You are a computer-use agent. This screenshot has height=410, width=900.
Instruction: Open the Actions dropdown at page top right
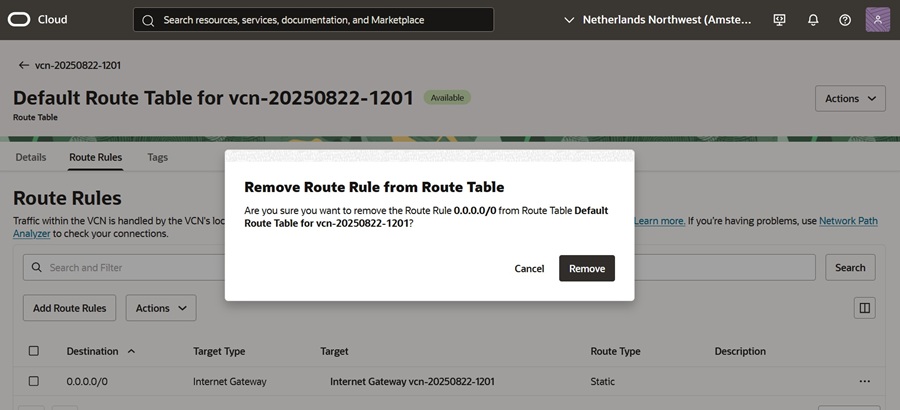(850, 98)
